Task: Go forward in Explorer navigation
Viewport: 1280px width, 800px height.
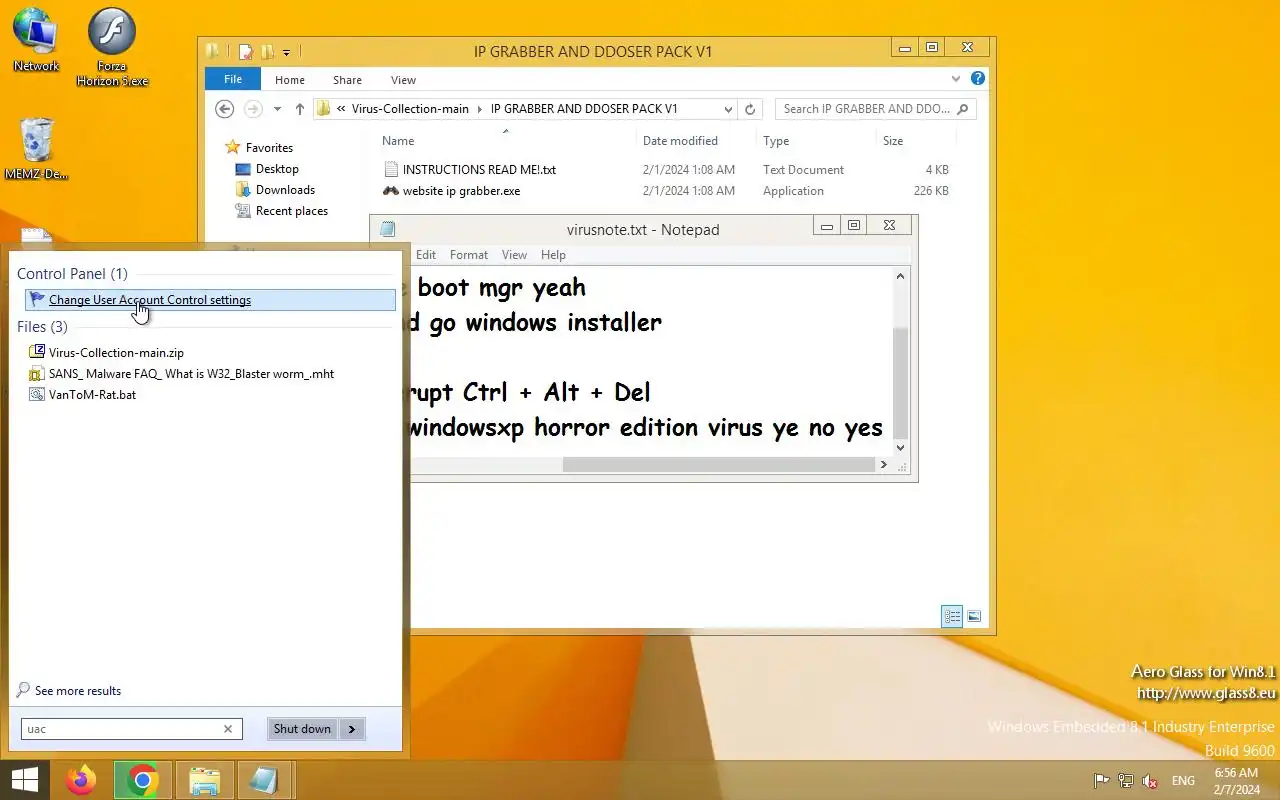Action: click(253, 109)
